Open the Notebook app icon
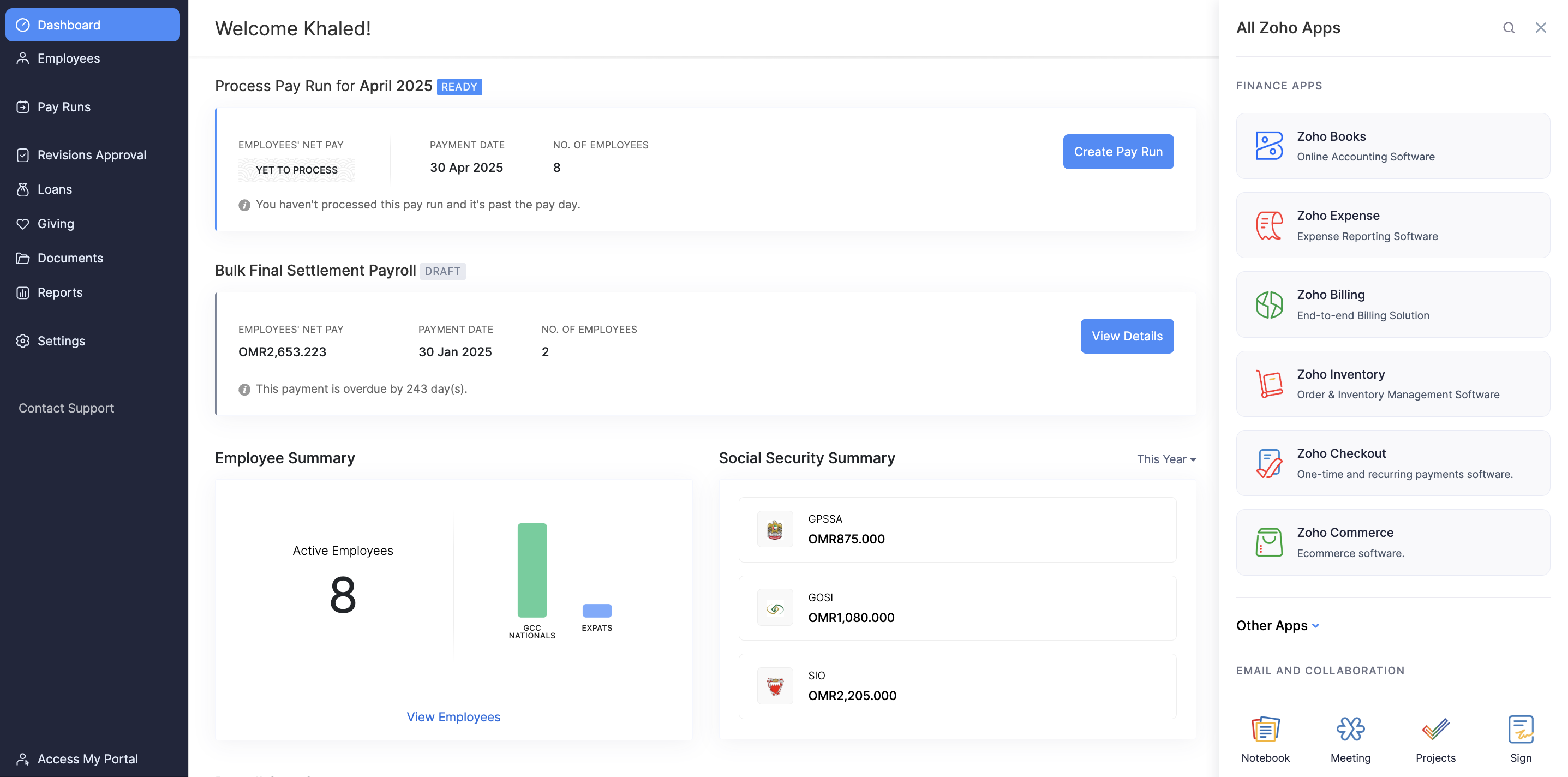The image size is (1568, 777). (x=1265, y=729)
